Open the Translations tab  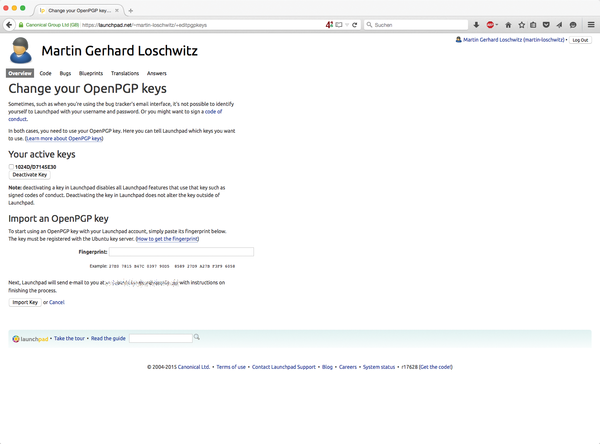[125, 73]
